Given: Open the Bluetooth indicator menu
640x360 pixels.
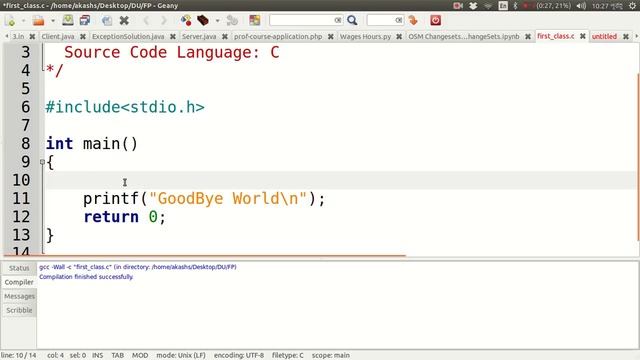Looking at the screenshot, I should click(x=515, y=6).
